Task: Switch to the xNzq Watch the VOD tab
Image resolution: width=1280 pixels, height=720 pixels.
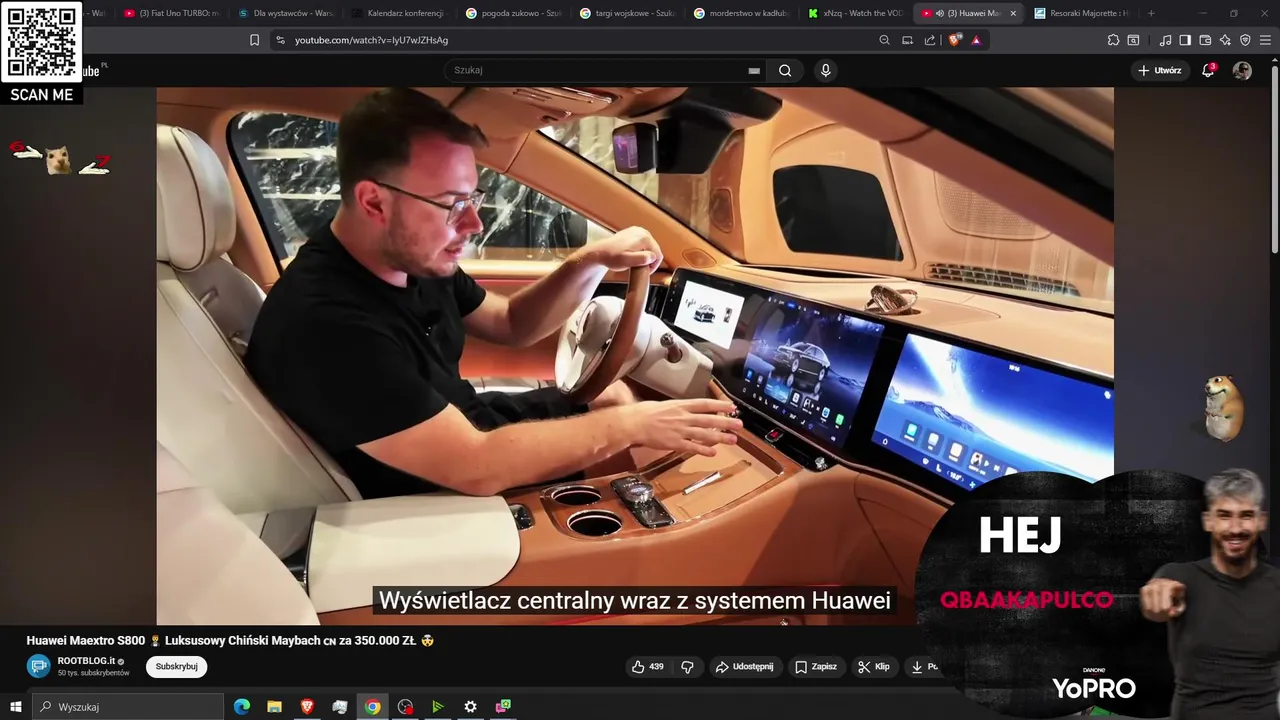Action: click(x=855, y=13)
